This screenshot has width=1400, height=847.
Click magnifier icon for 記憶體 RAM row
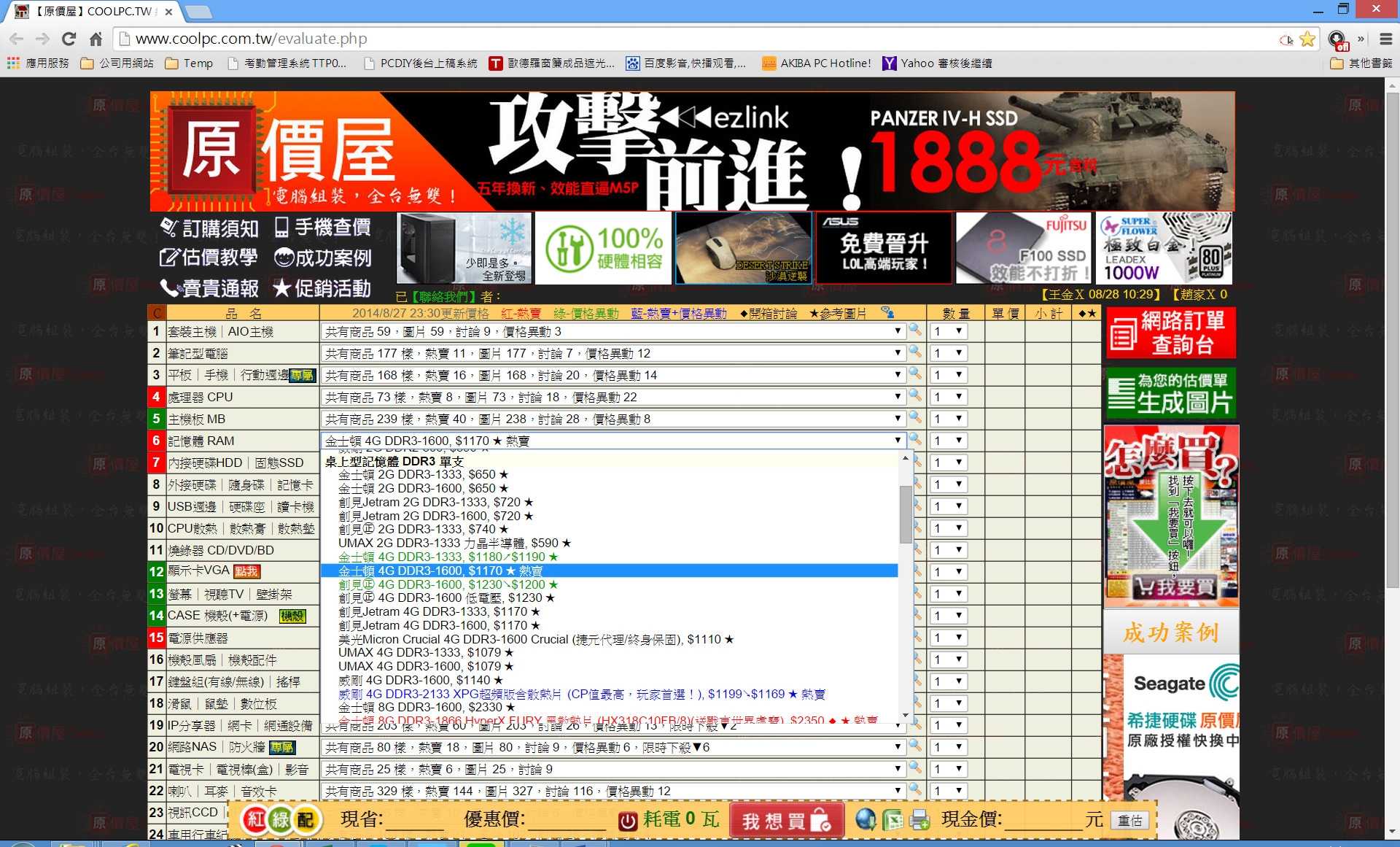coord(914,440)
